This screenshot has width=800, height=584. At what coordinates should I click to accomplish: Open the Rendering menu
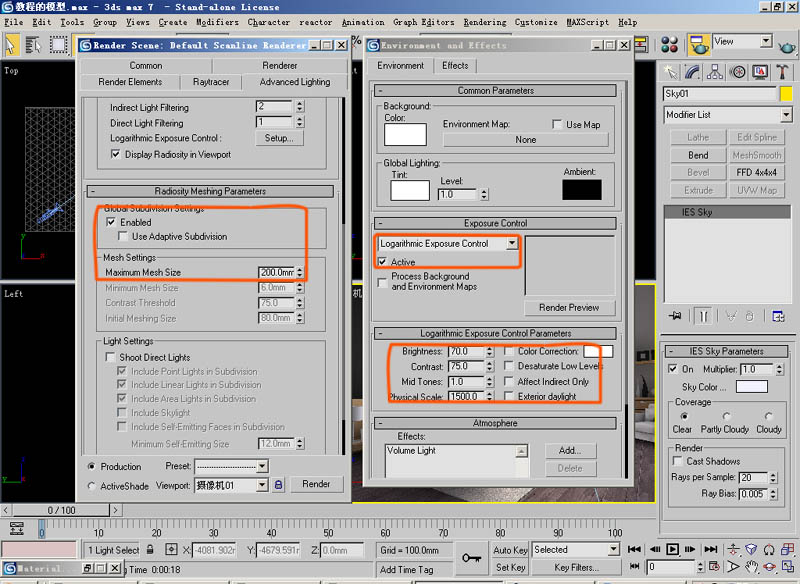click(x=485, y=22)
